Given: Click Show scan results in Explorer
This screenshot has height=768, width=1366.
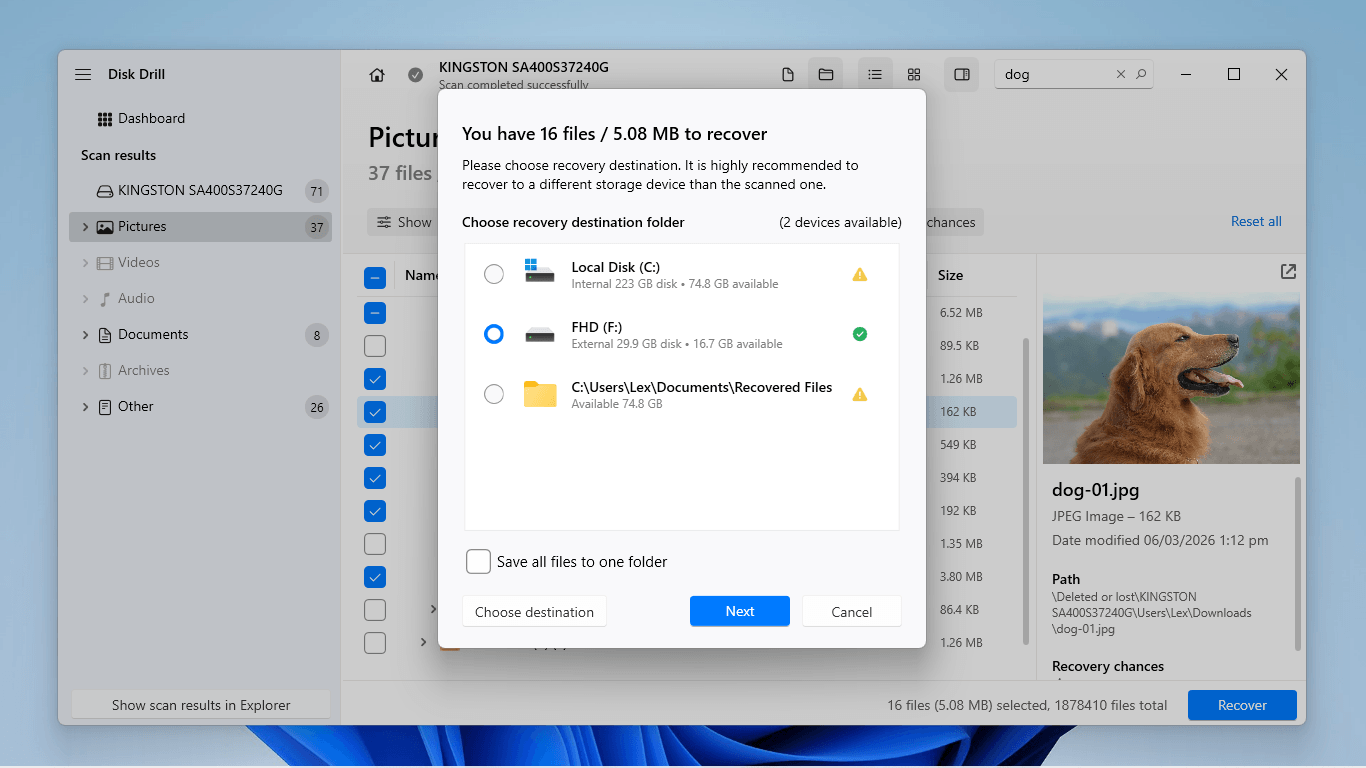Looking at the screenshot, I should (x=201, y=705).
